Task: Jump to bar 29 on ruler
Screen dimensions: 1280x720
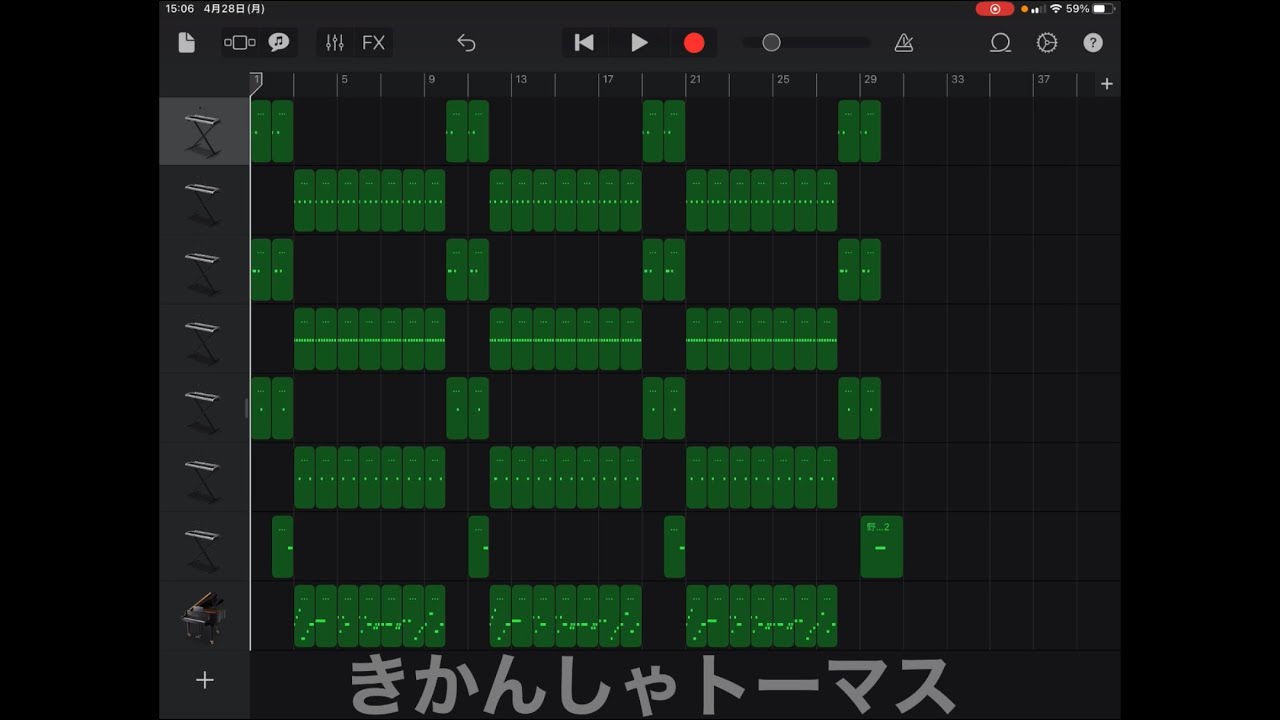Action: (x=870, y=79)
